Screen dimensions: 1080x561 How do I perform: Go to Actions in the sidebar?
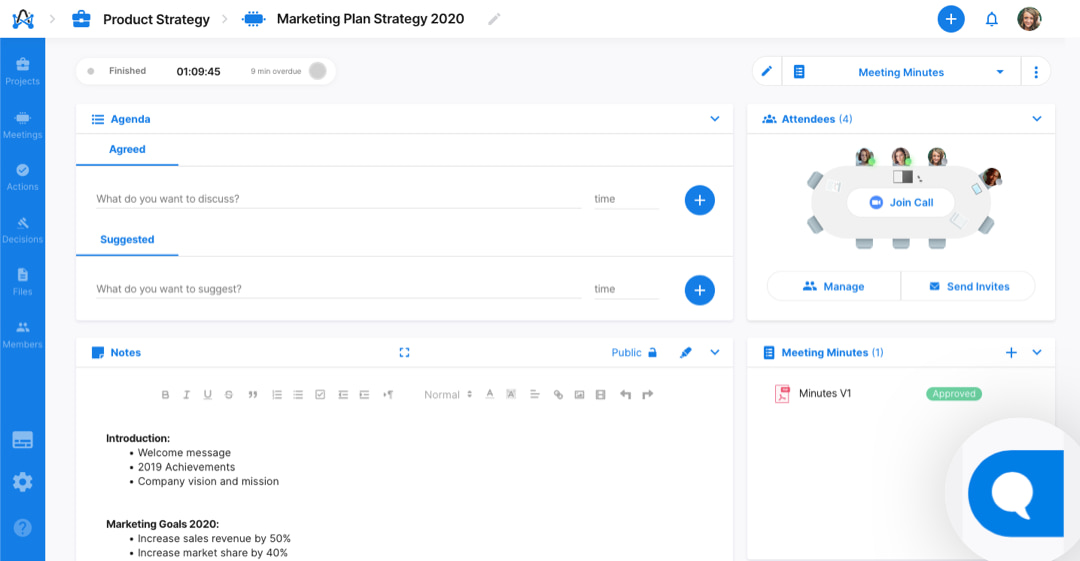pyautogui.click(x=22, y=177)
